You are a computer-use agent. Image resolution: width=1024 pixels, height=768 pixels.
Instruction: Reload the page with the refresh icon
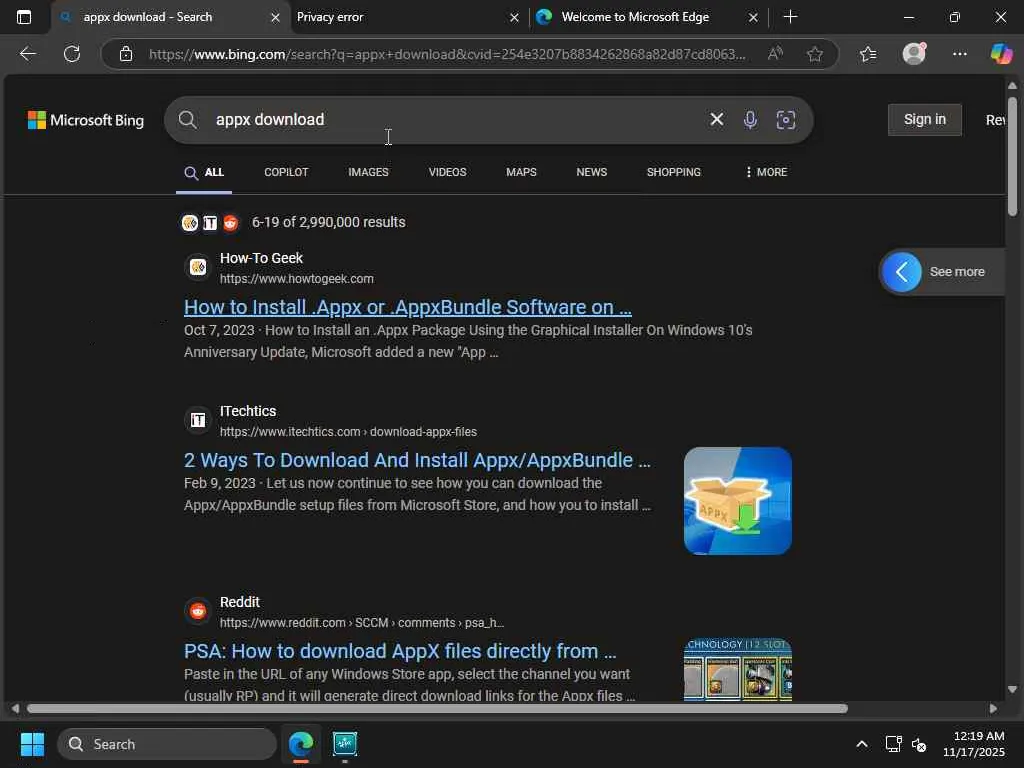click(72, 54)
